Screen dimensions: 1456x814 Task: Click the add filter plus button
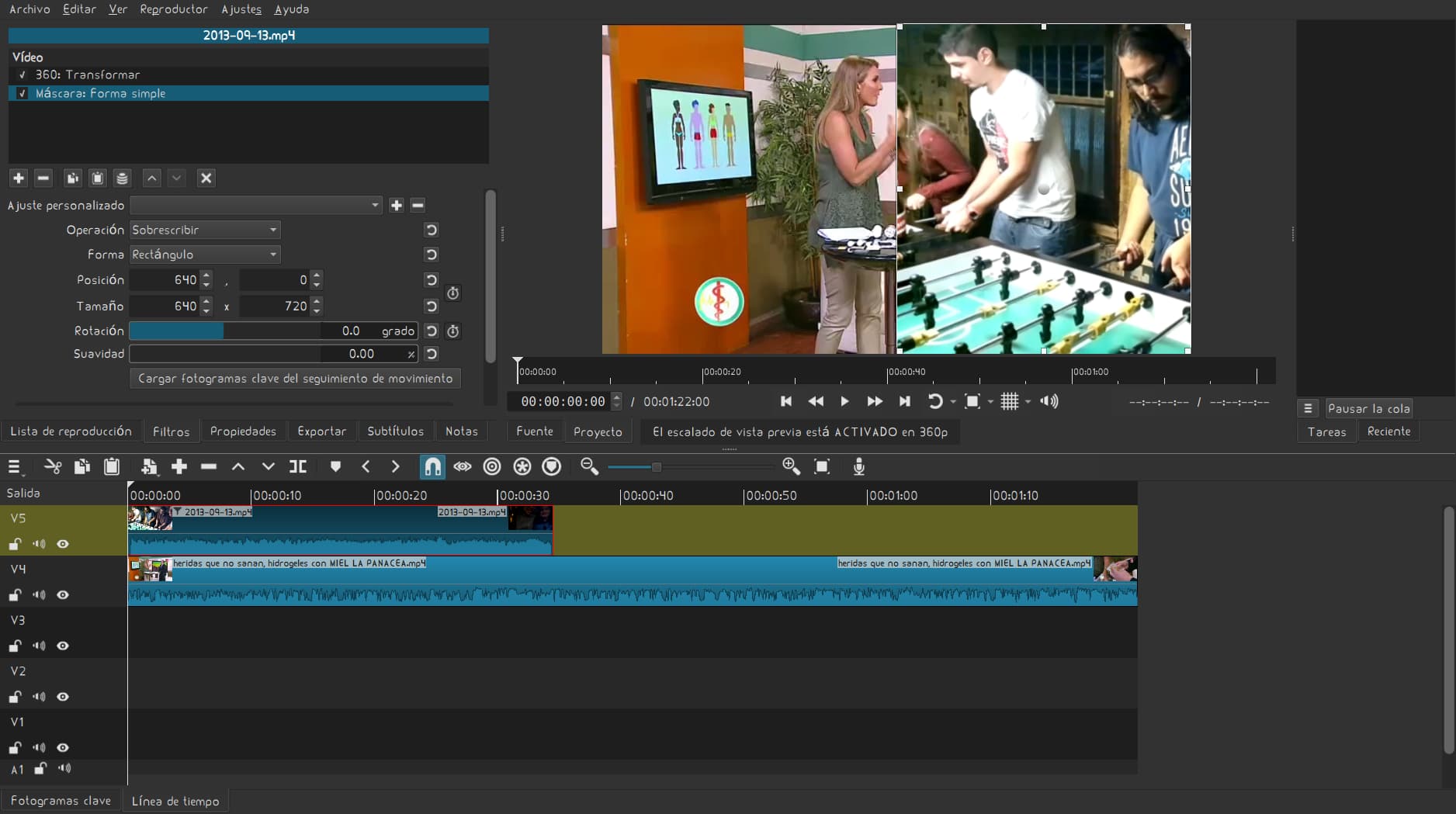click(x=19, y=178)
